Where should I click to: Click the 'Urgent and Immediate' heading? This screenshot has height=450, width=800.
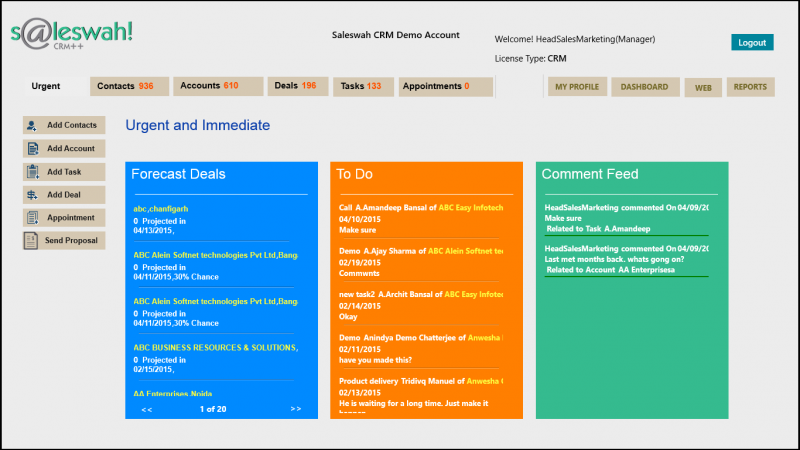[x=198, y=125]
